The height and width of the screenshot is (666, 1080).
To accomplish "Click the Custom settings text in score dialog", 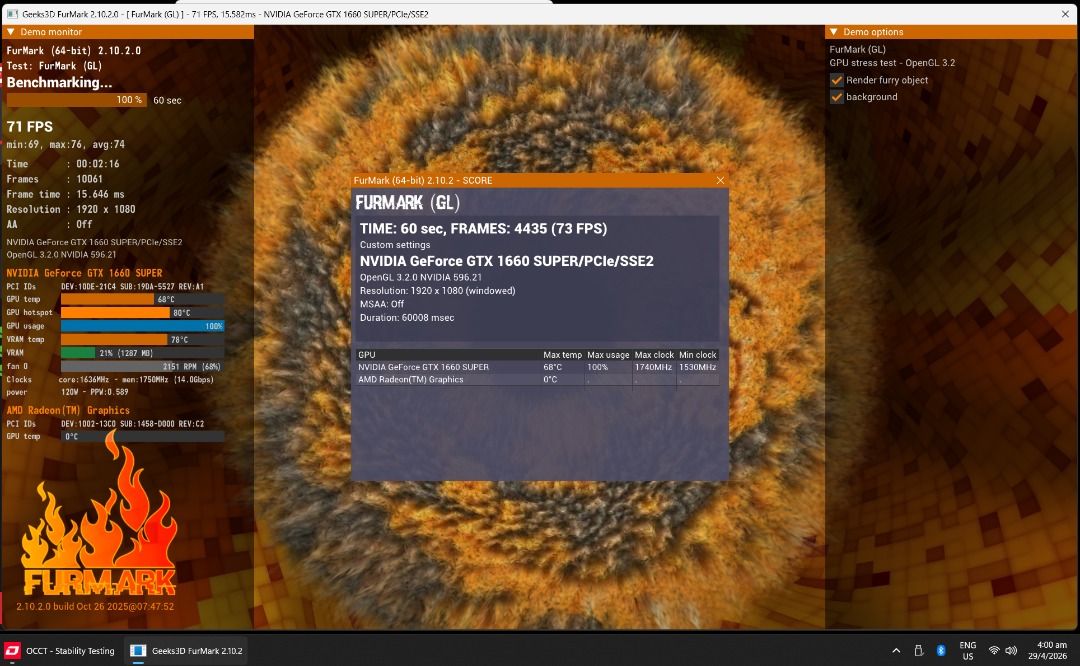I will [x=395, y=245].
